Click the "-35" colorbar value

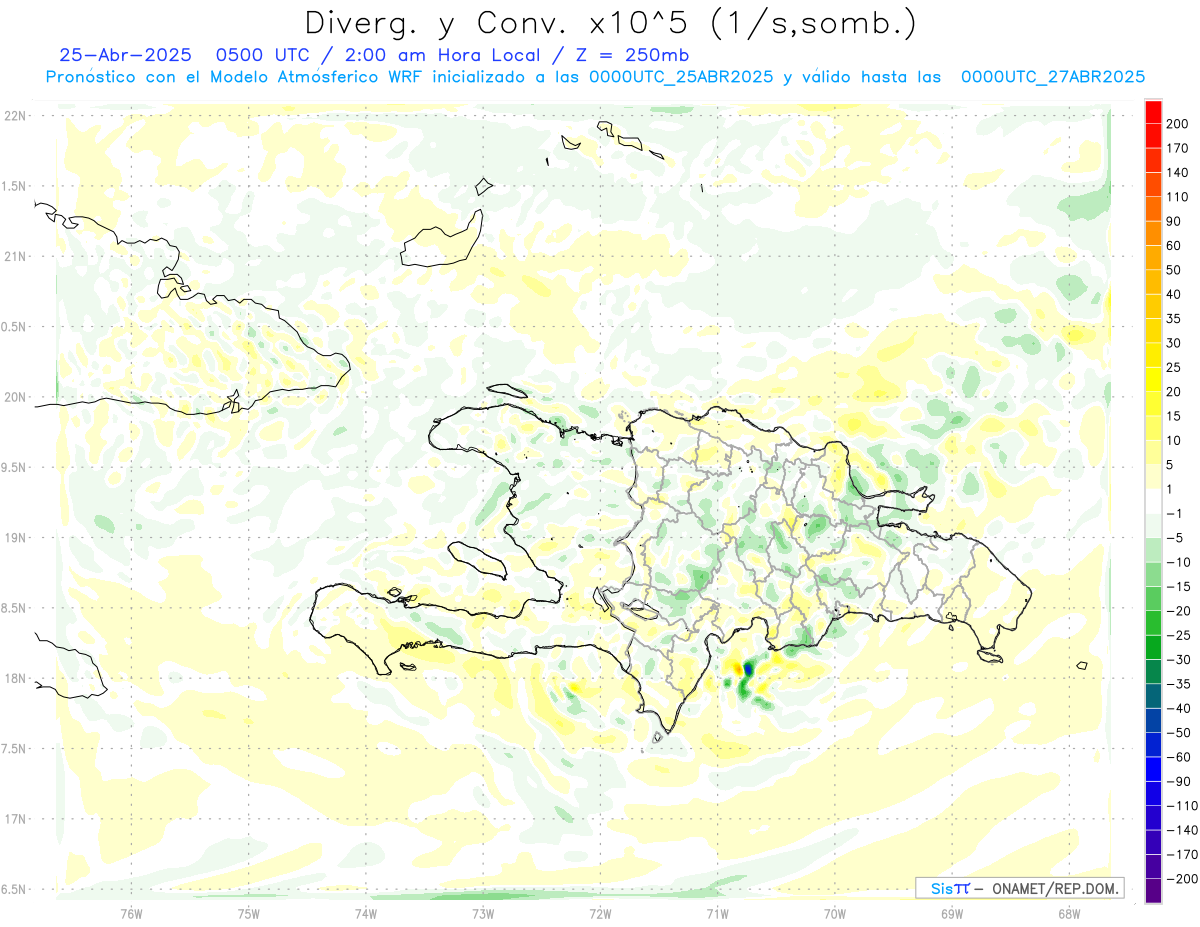tap(1179, 684)
